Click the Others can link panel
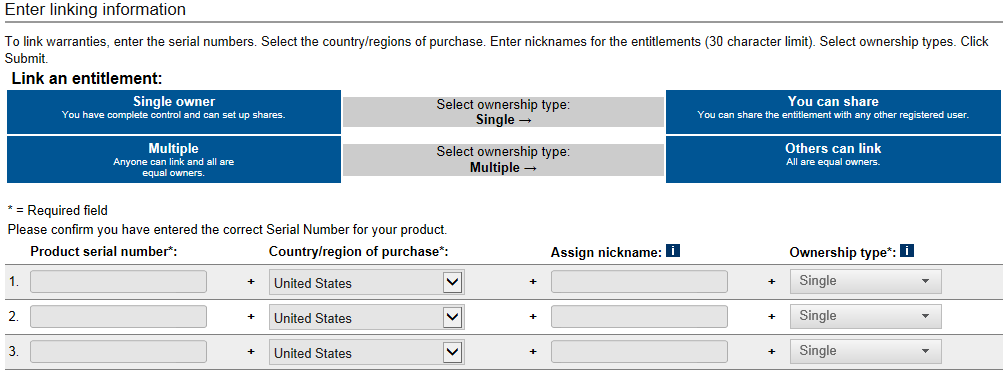This screenshot has width=1007, height=370. (833, 159)
